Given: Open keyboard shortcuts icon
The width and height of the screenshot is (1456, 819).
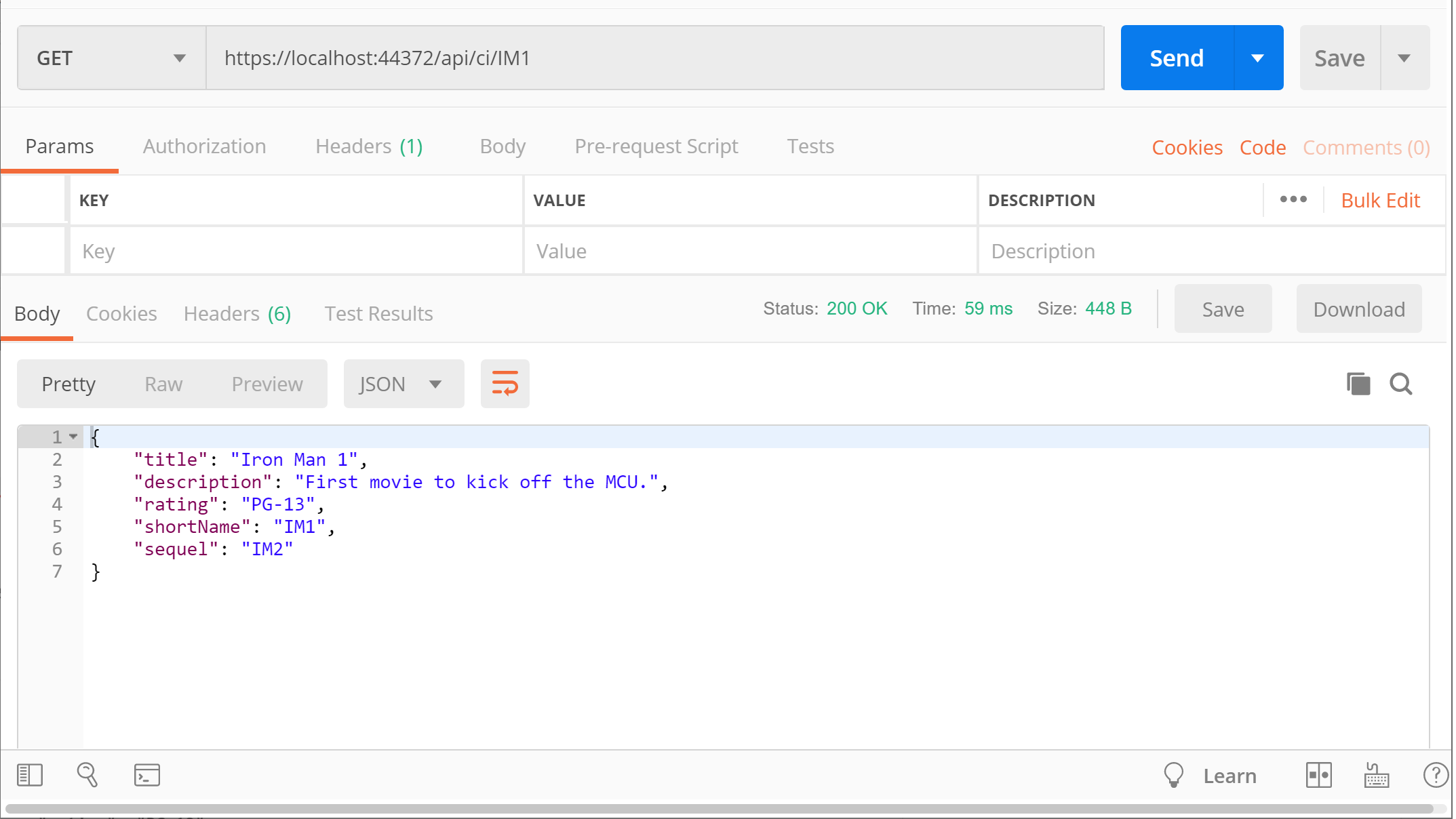Looking at the screenshot, I should [x=1377, y=775].
